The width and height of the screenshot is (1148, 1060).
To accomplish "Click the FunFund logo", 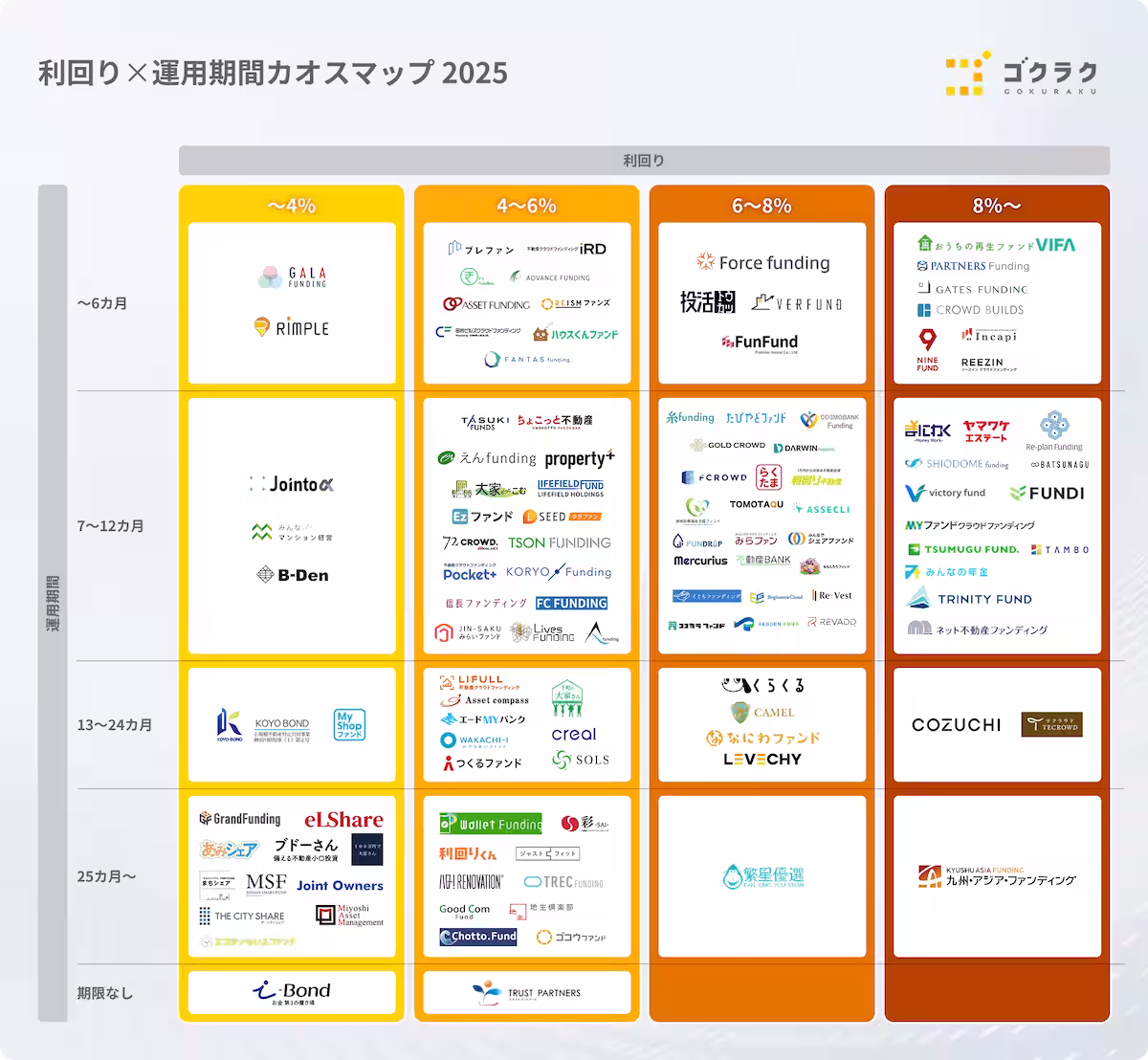I will [x=761, y=342].
